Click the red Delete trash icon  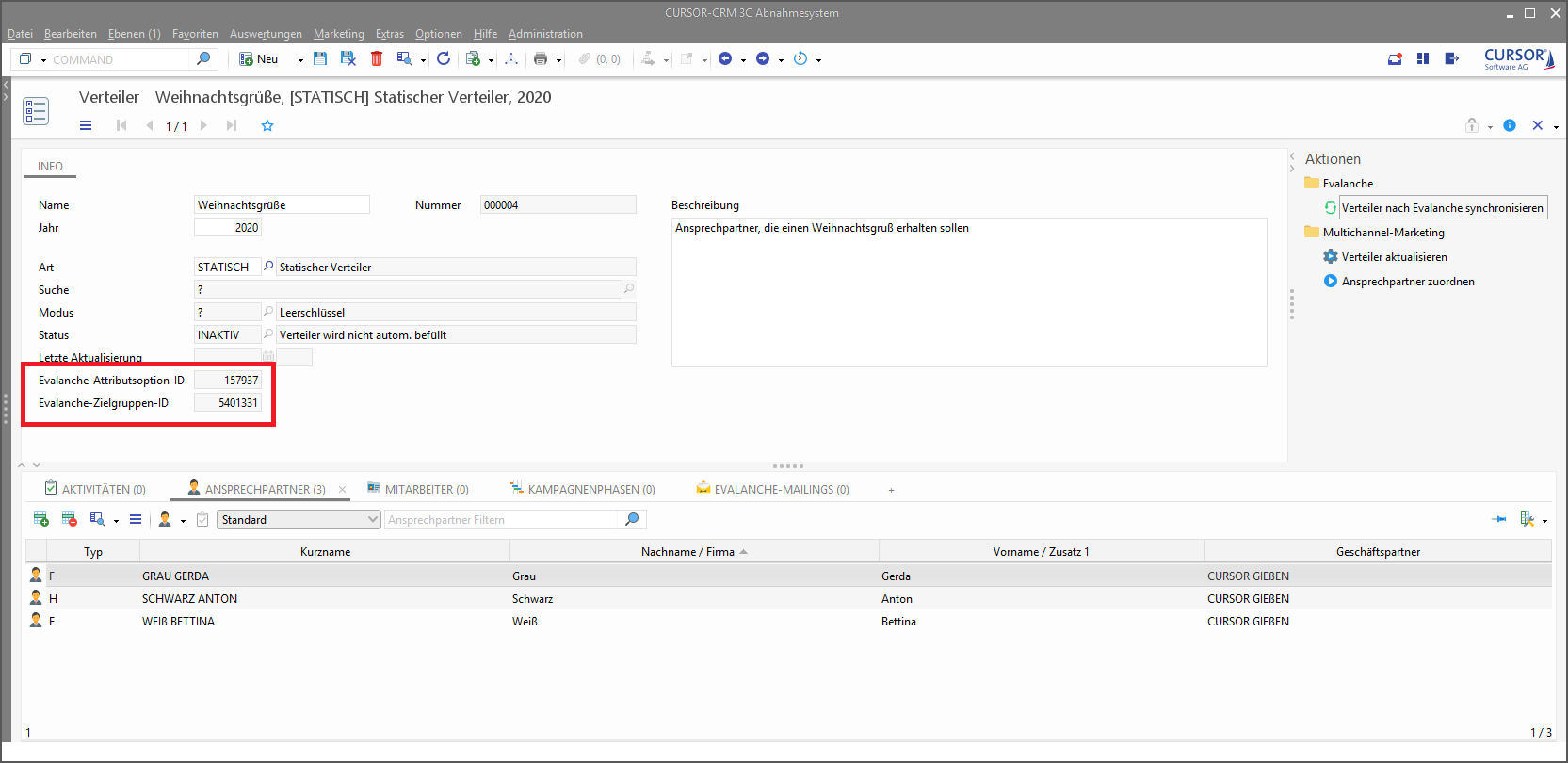coord(377,58)
